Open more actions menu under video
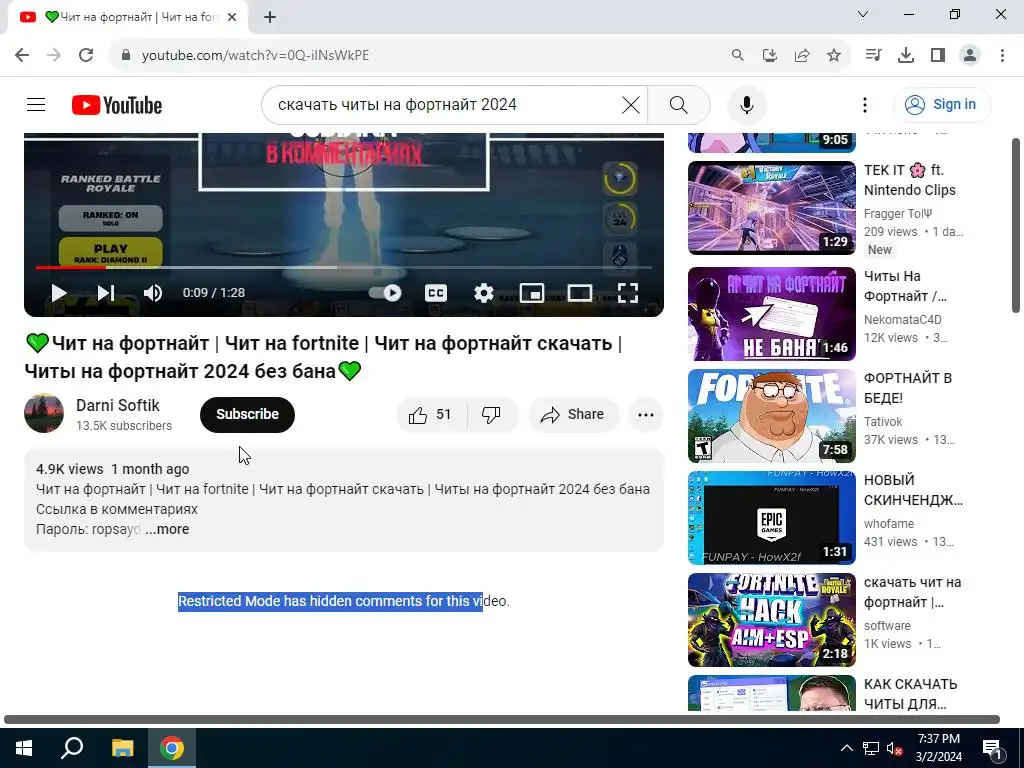1024x768 pixels. tap(645, 415)
